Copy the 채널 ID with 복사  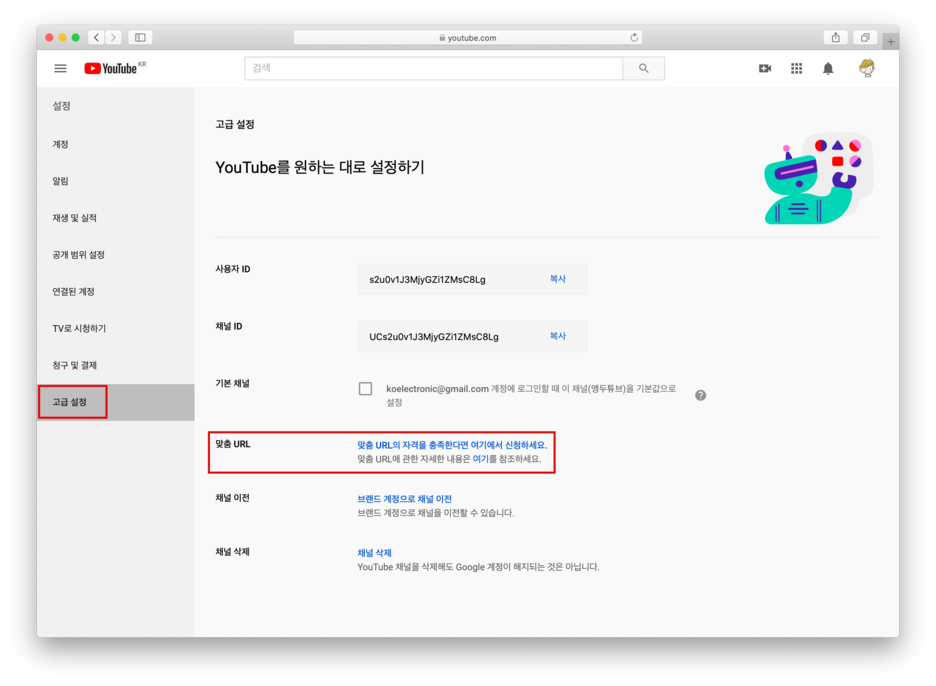click(558, 336)
